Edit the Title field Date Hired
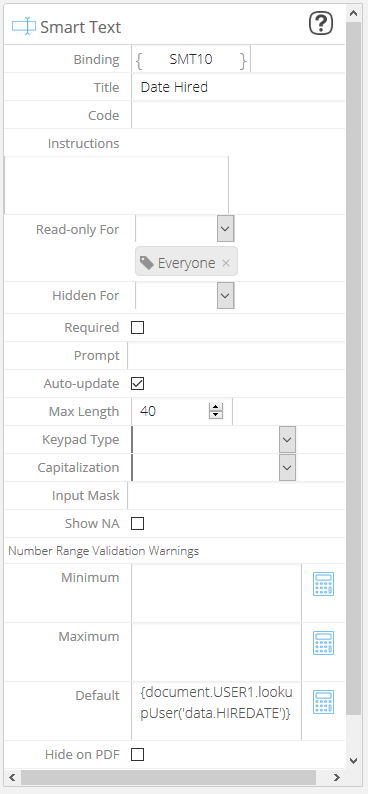This screenshot has height=794, width=368. pos(238,87)
